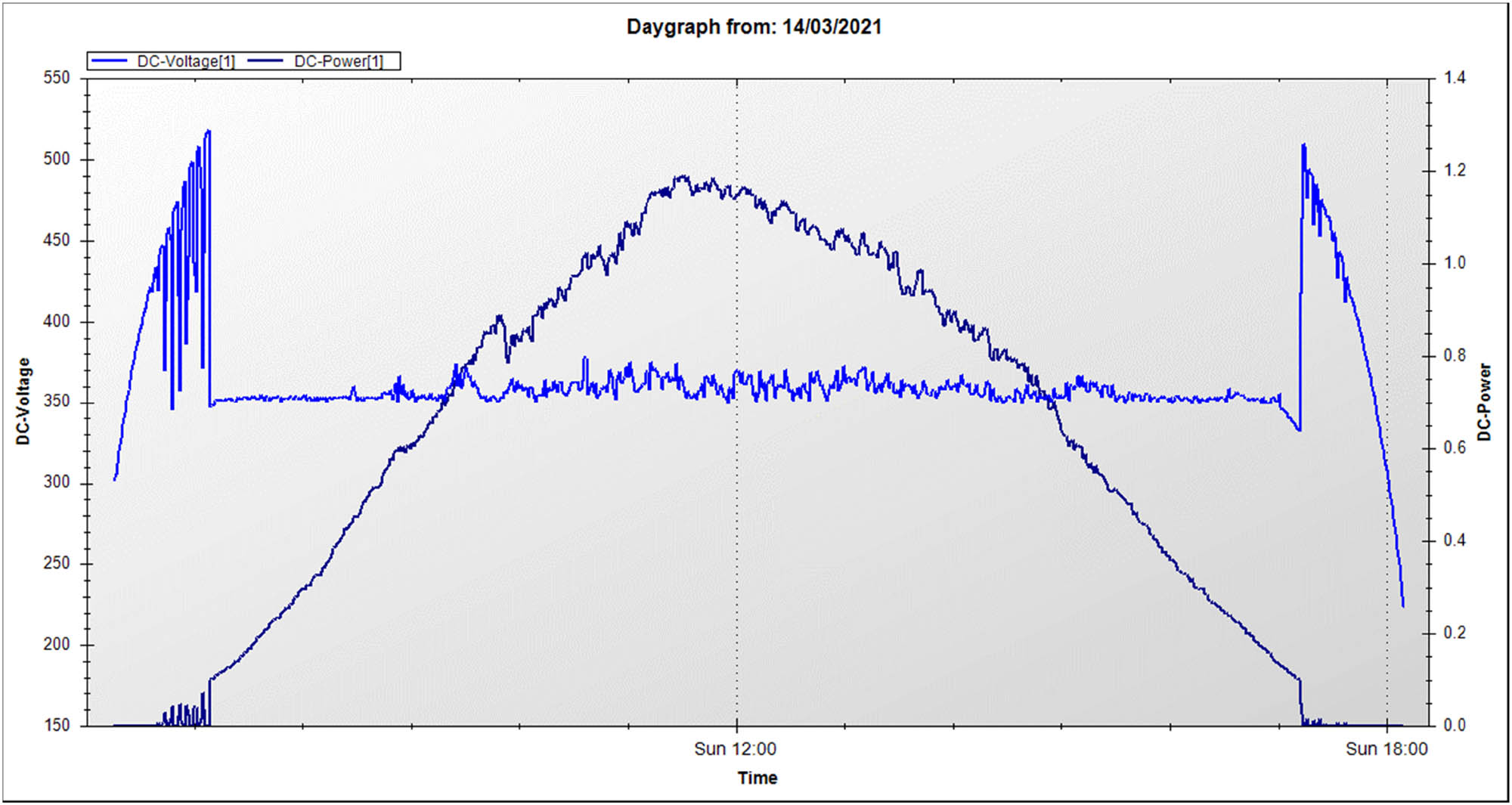Viewport: 1512px width, 805px height.
Task: Click the DC-Voltage[1] legend entry
Action: click(163, 61)
